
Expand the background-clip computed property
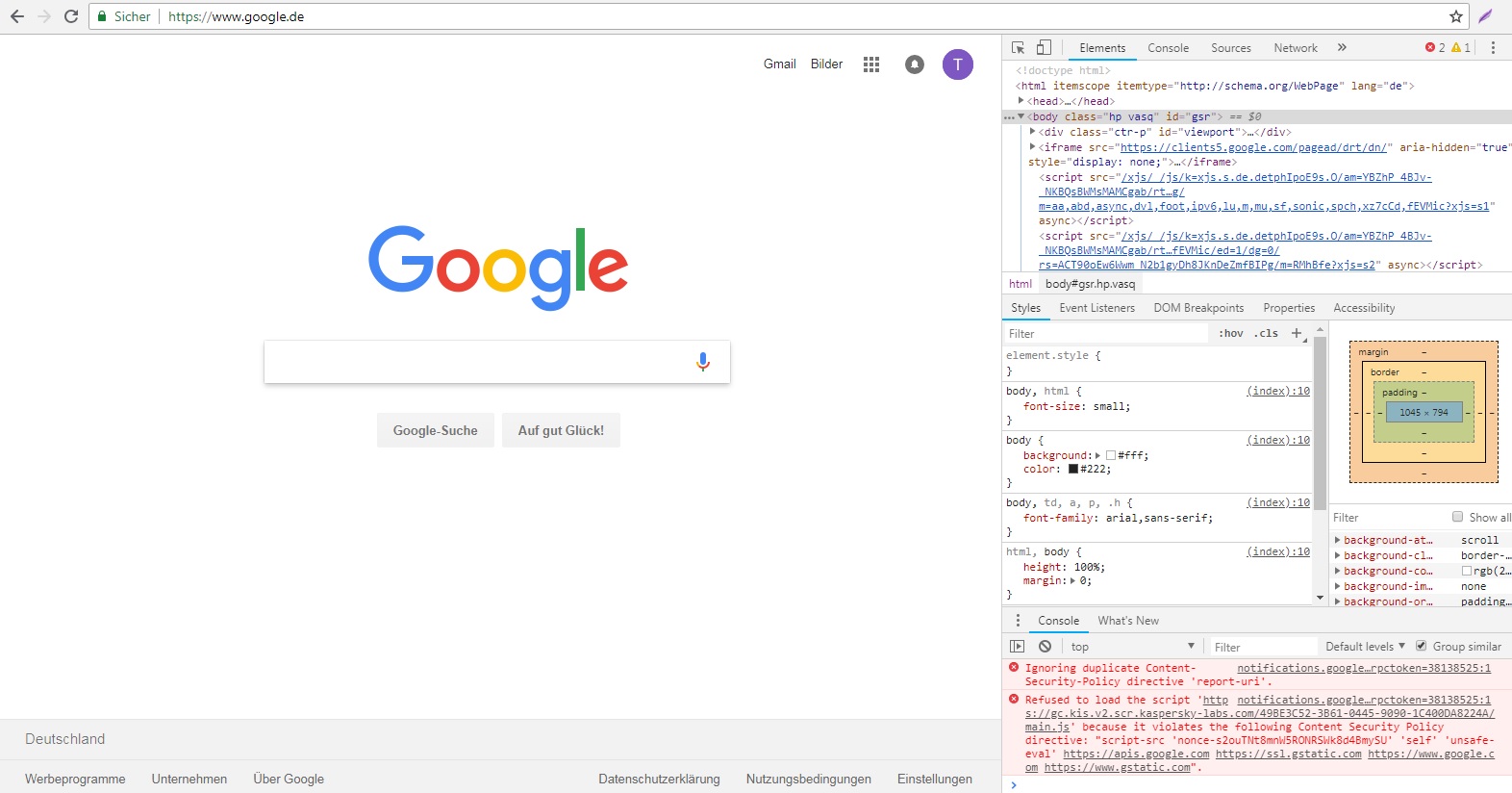[x=1338, y=555]
